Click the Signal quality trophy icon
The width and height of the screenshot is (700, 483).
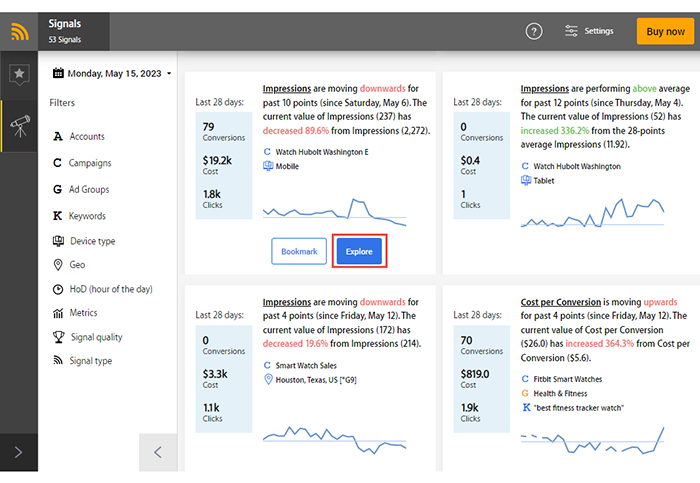point(58,337)
